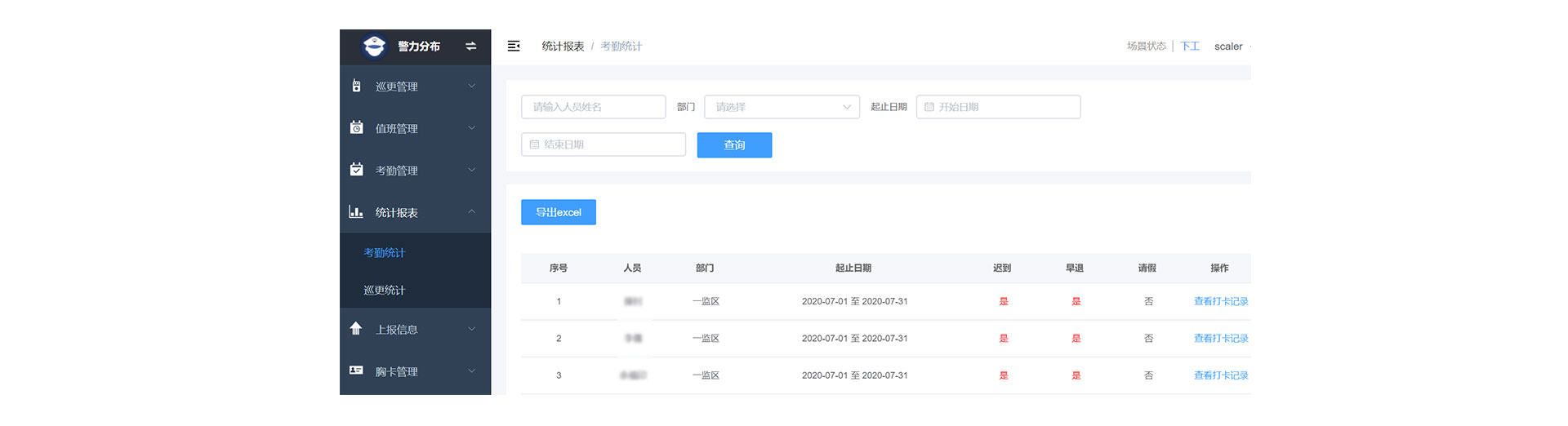Click the swap arrows icon beside 警力分布
Viewport: 1568px width, 426px height.
470,47
